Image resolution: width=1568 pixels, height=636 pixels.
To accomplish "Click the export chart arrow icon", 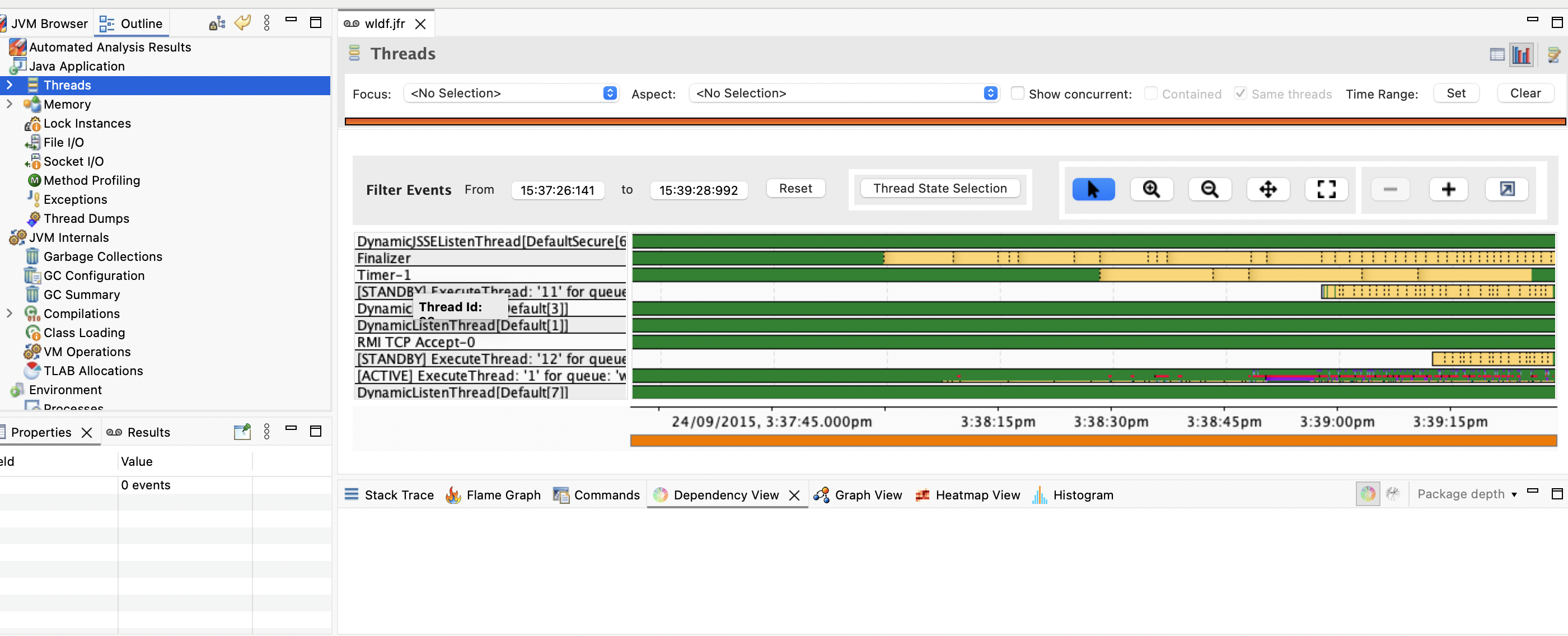I will coord(1506,189).
